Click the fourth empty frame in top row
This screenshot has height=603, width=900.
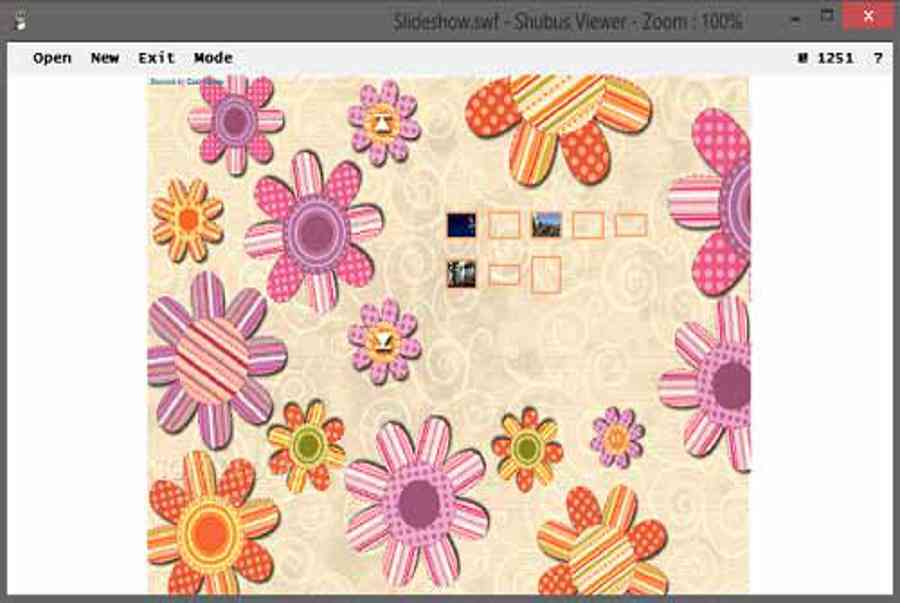click(588, 225)
